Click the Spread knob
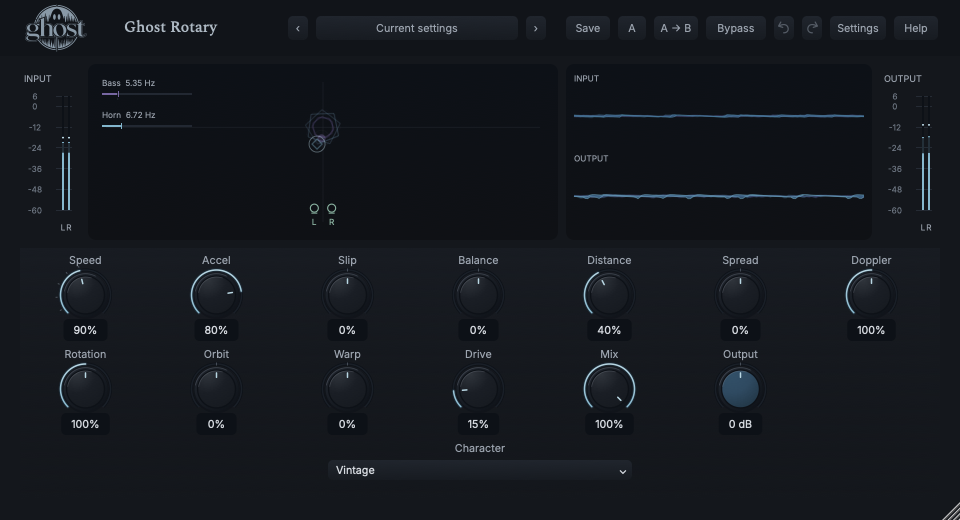 [740, 295]
